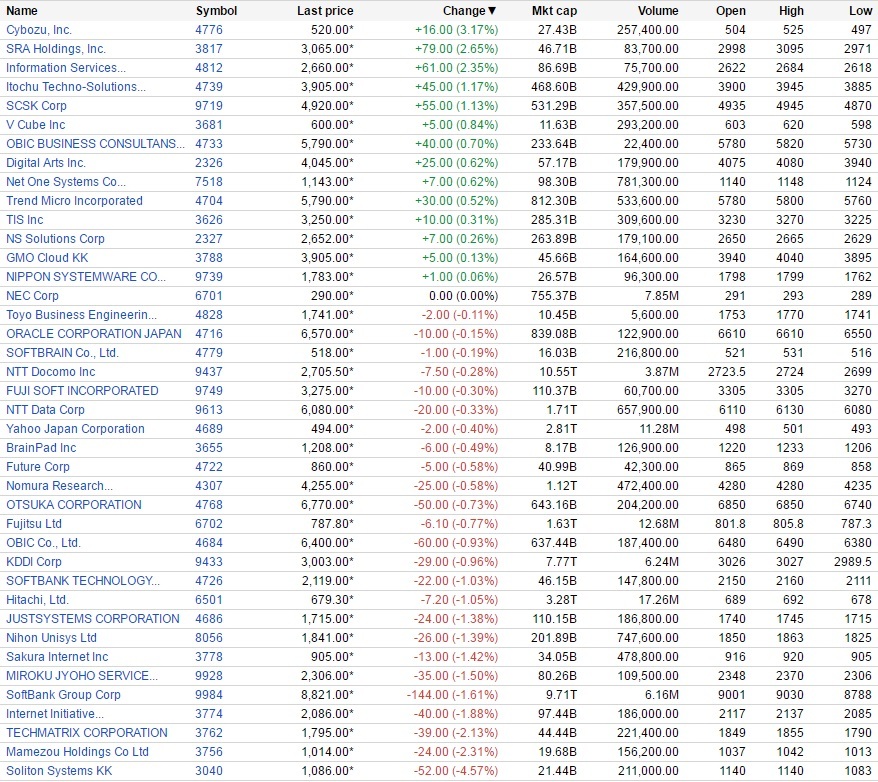Open the TIS Inc link

[x=25, y=220]
